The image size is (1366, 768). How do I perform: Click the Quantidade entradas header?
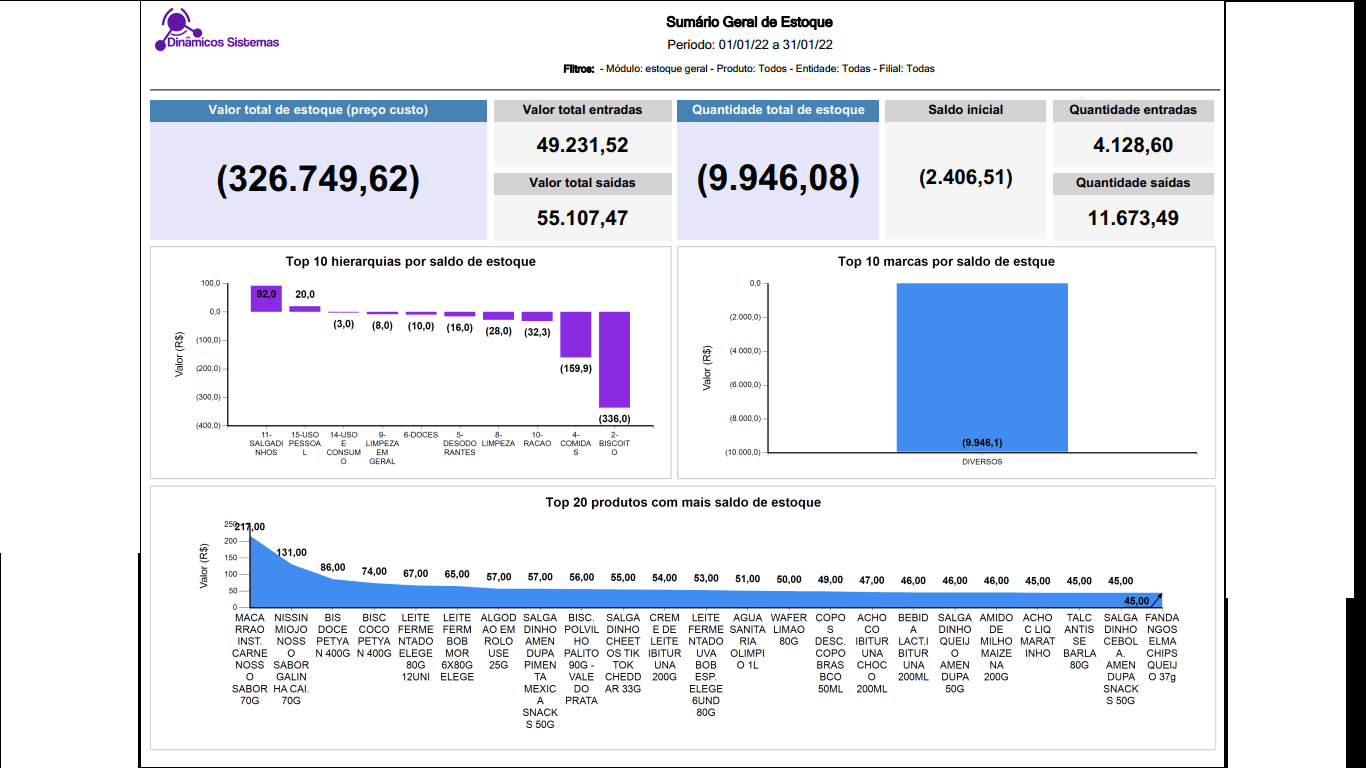pyautogui.click(x=1132, y=110)
